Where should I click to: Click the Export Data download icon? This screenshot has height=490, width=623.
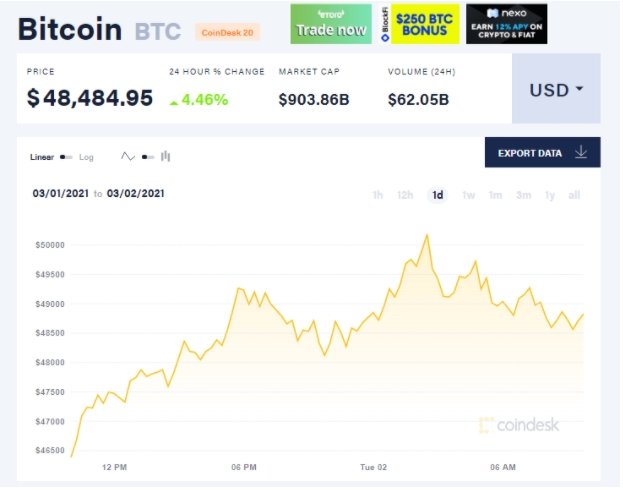point(581,153)
